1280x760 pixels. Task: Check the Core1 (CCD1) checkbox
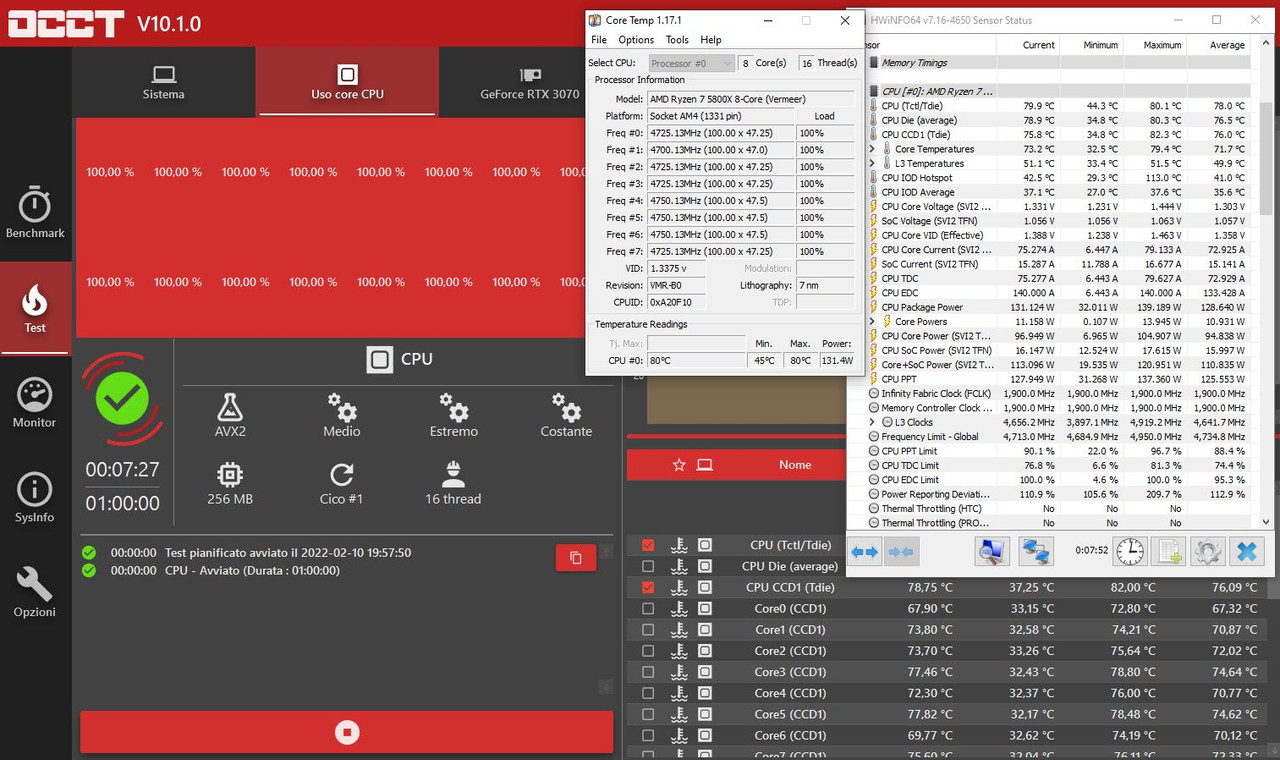coord(648,630)
